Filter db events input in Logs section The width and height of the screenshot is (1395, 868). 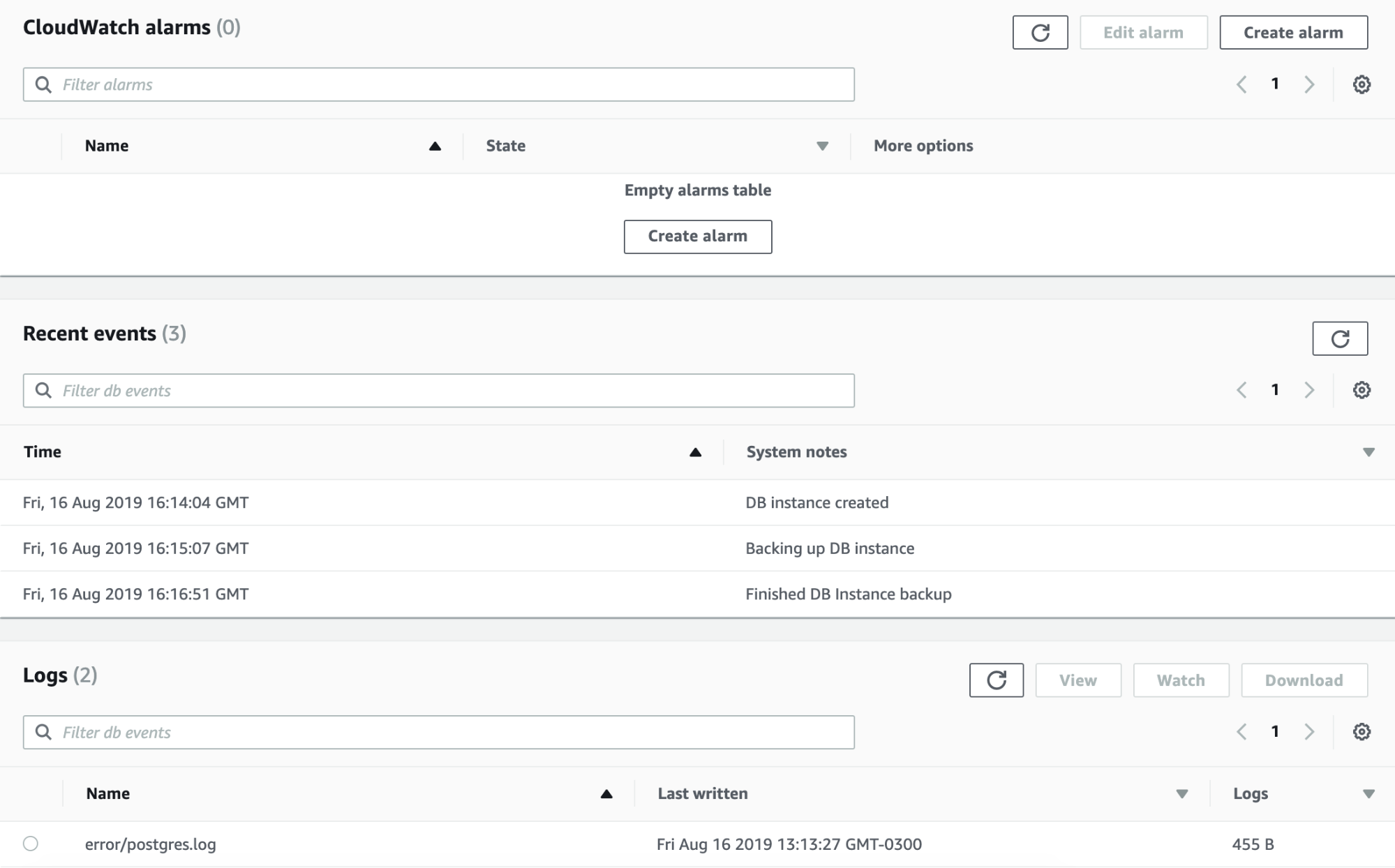point(439,731)
